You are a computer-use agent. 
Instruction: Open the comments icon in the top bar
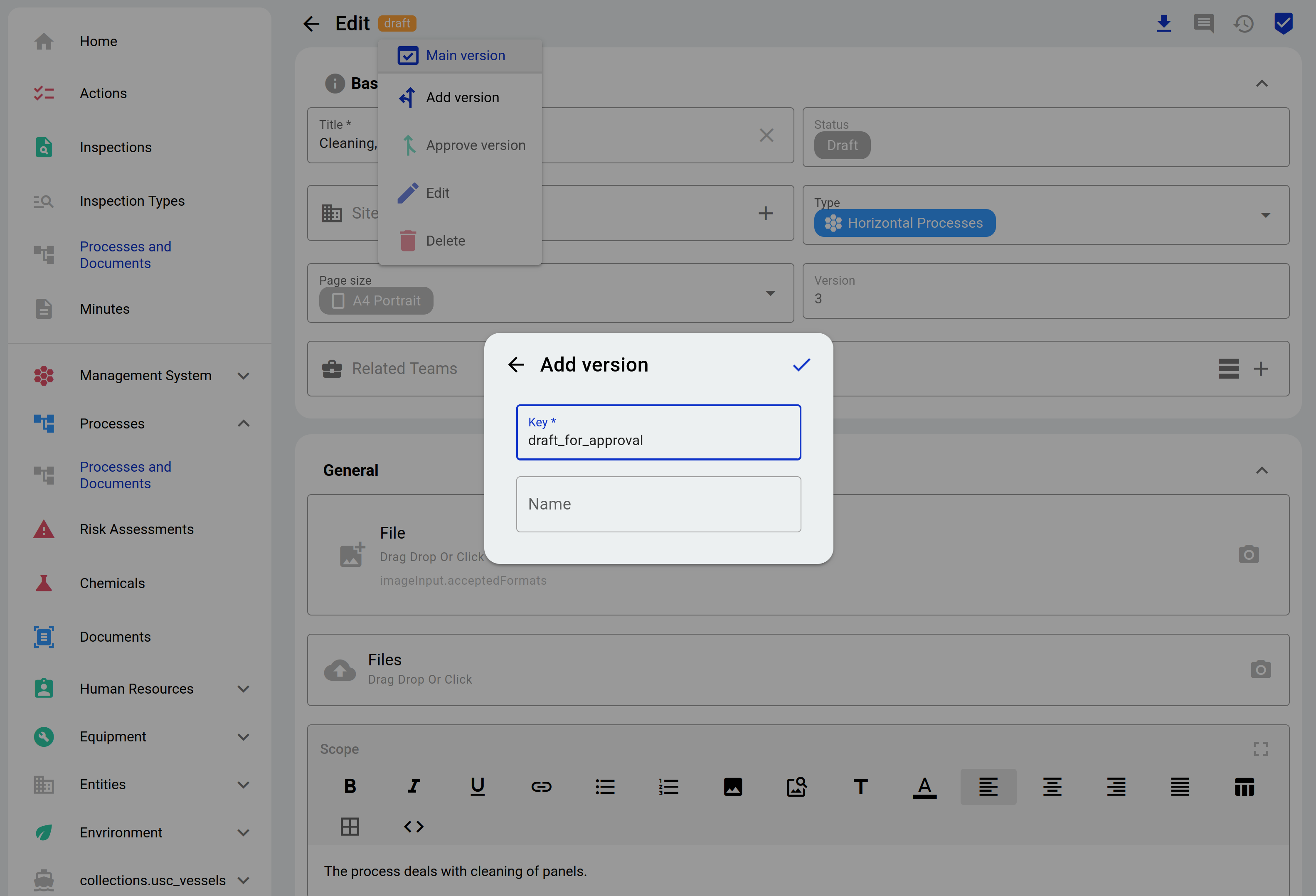[x=1203, y=24]
